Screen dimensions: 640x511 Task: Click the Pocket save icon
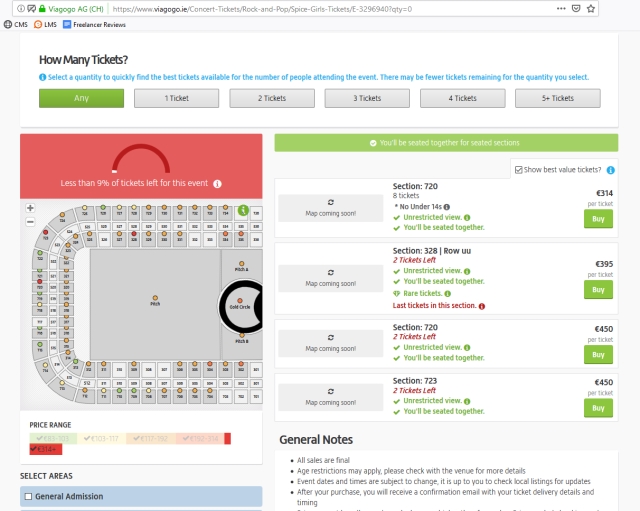[576, 9]
